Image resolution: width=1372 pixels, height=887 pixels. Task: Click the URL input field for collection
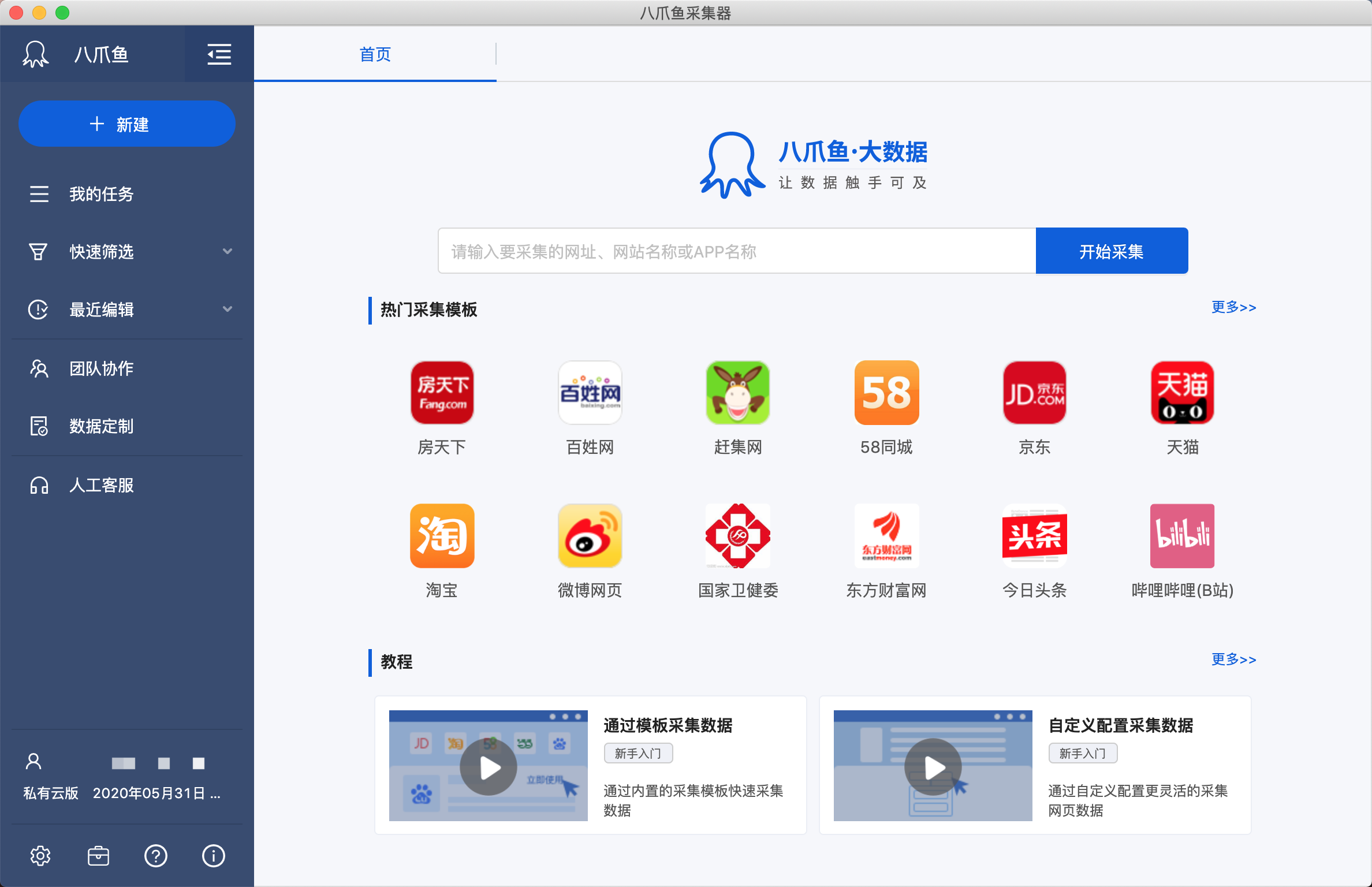pos(737,251)
